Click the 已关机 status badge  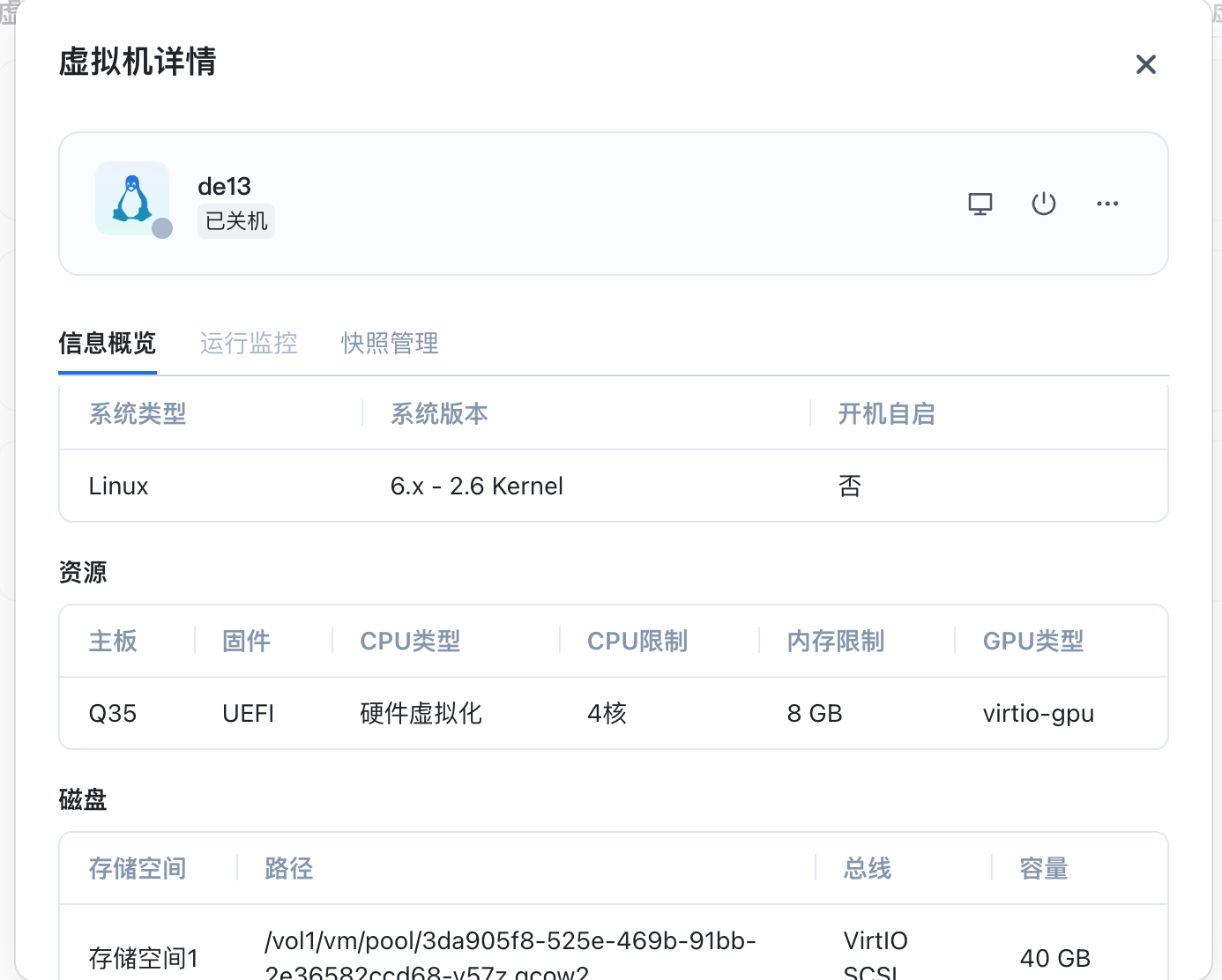tap(236, 221)
